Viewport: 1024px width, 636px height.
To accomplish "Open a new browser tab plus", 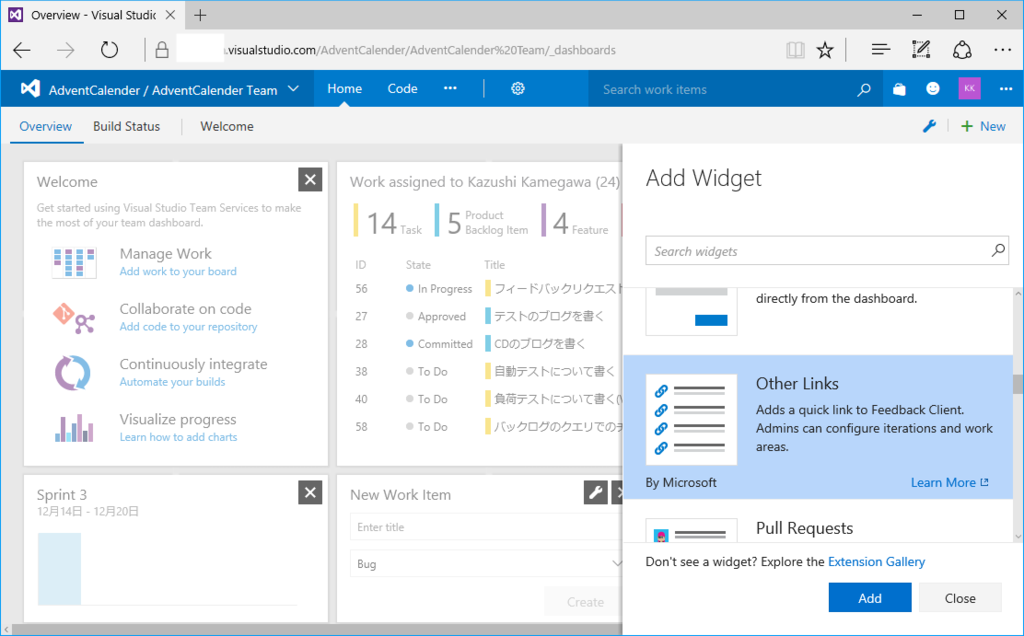I will tap(200, 15).
